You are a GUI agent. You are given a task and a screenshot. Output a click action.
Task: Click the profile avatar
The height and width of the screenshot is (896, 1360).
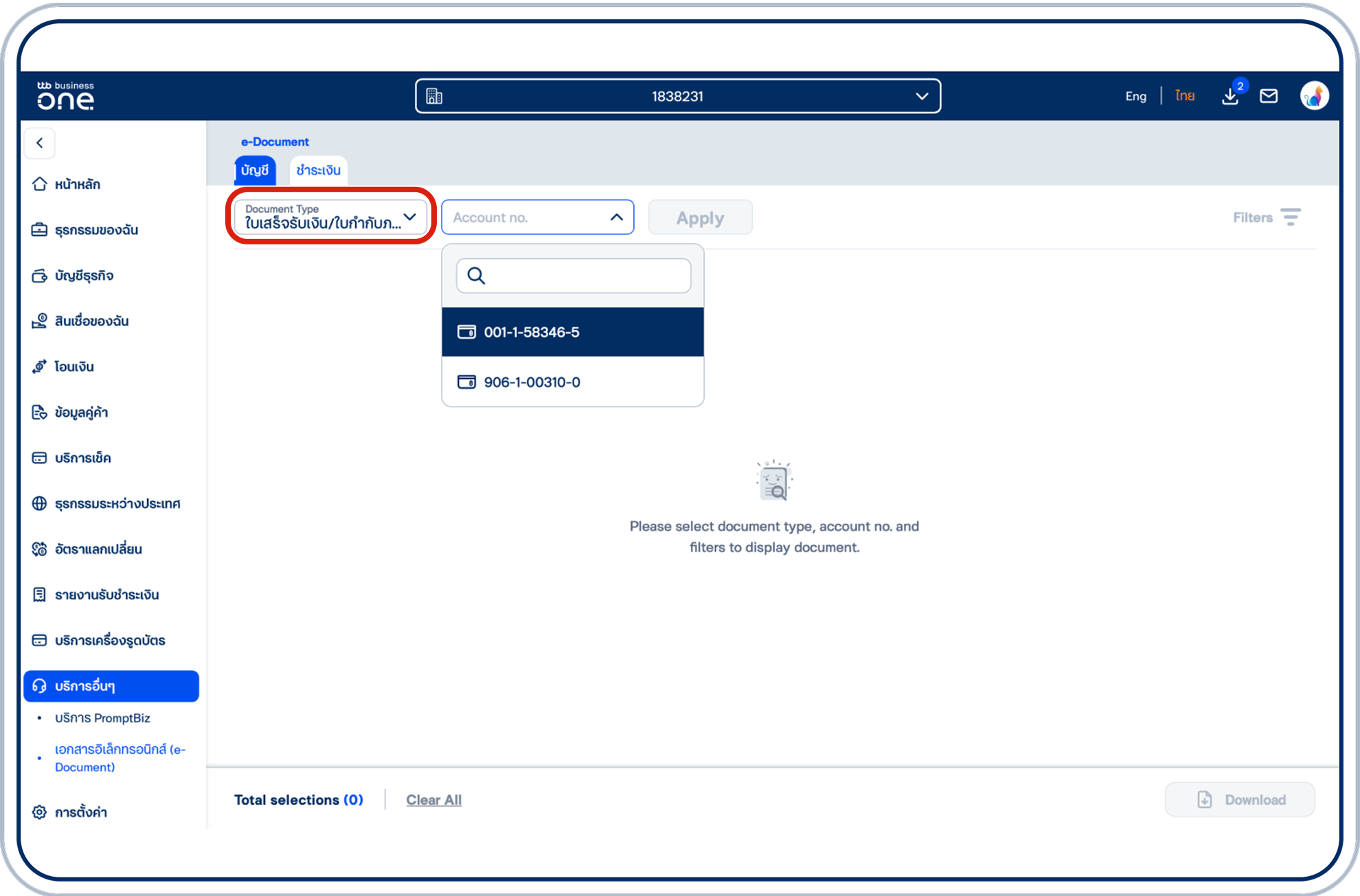[1314, 95]
